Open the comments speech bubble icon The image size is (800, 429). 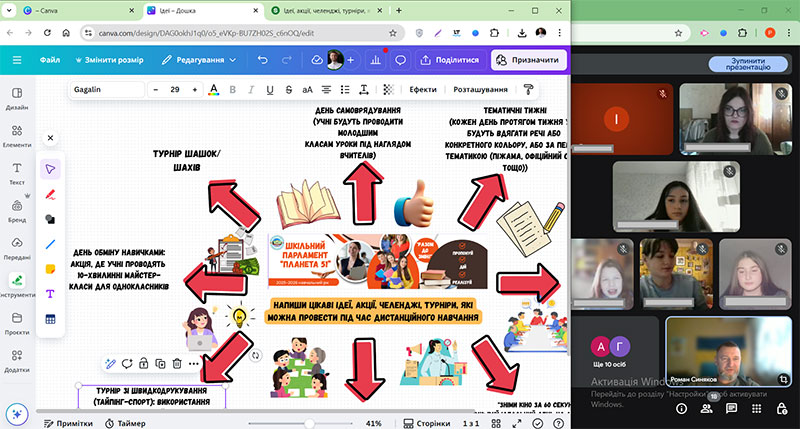(x=400, y=60)
